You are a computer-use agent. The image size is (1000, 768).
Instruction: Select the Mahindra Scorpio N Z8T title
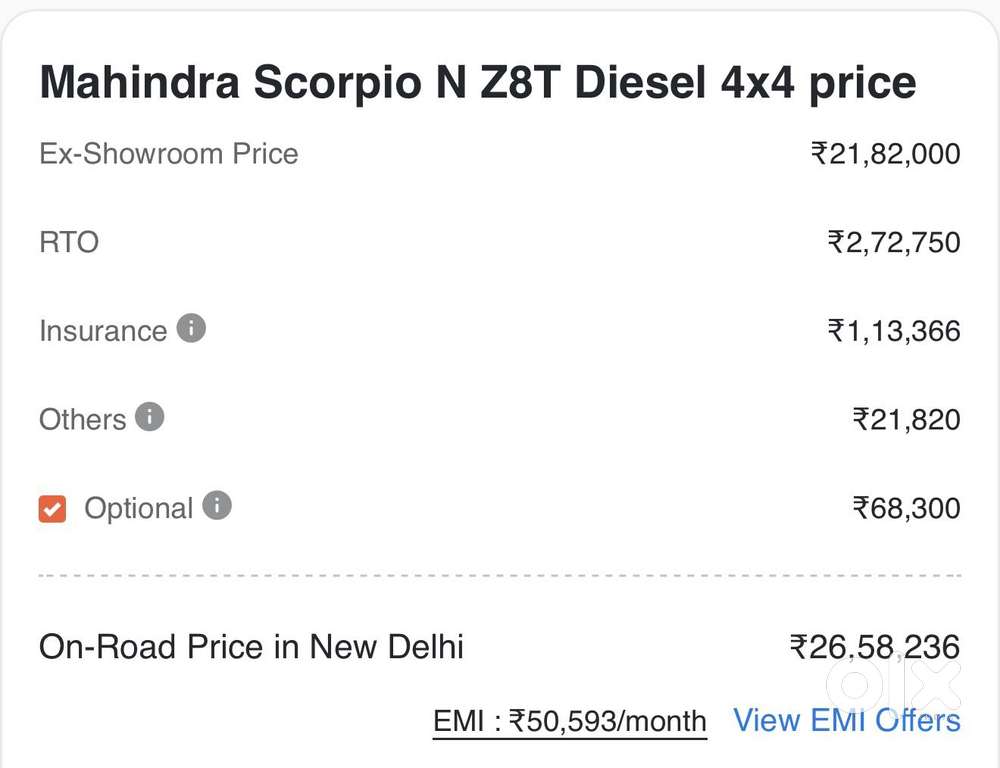point(477,83)
